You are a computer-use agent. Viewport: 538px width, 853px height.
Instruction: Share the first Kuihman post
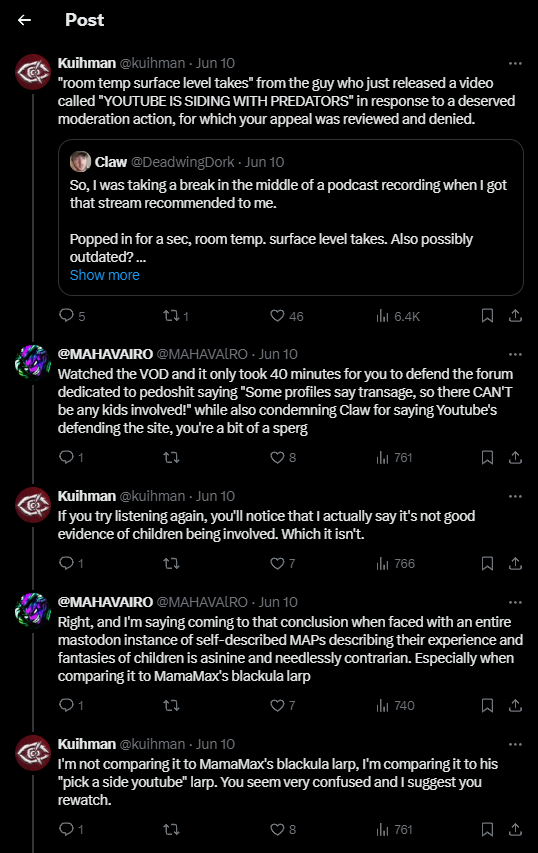[515, 316]
